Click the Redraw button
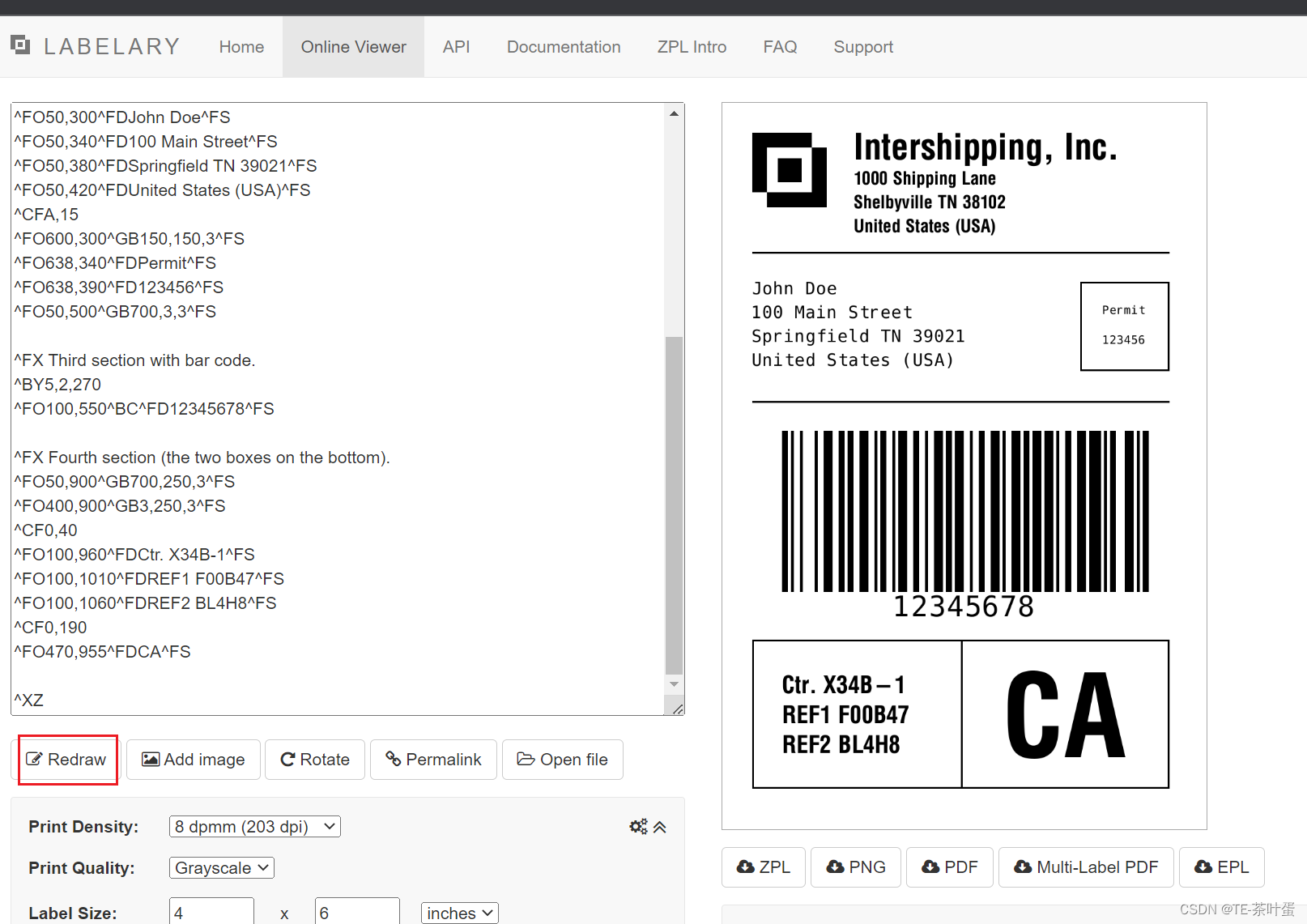This screenshot has width=1307, height=924. pos(67,760)
